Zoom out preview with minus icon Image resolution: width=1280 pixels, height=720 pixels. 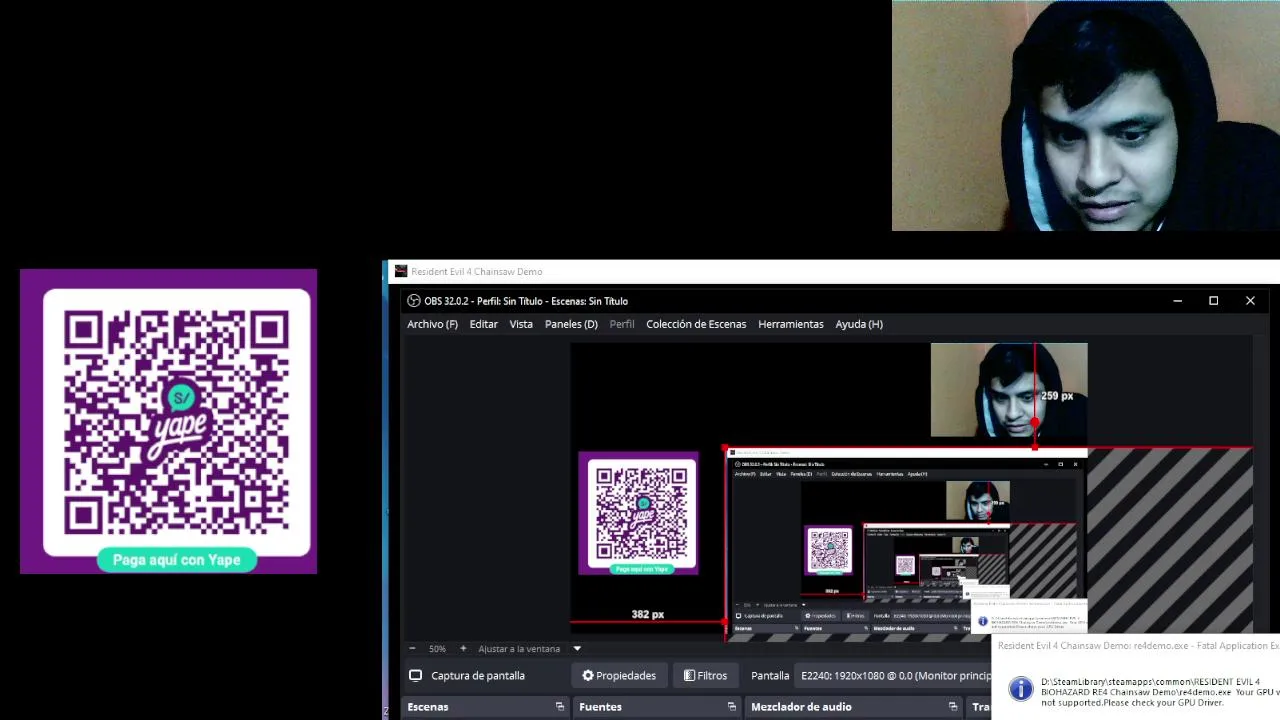pos(412,649)
